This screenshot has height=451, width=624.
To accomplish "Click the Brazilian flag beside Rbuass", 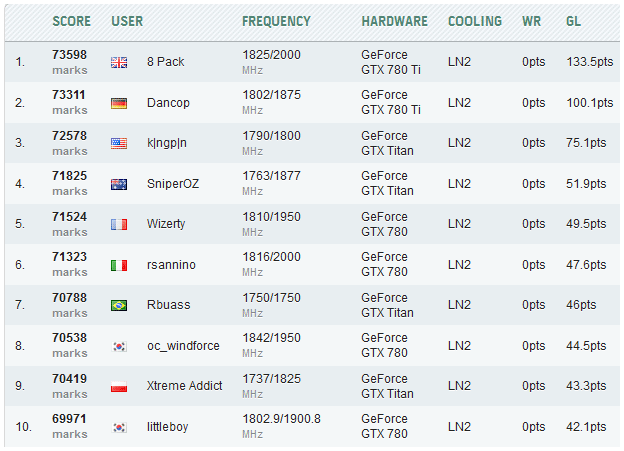I will (119, 305).
